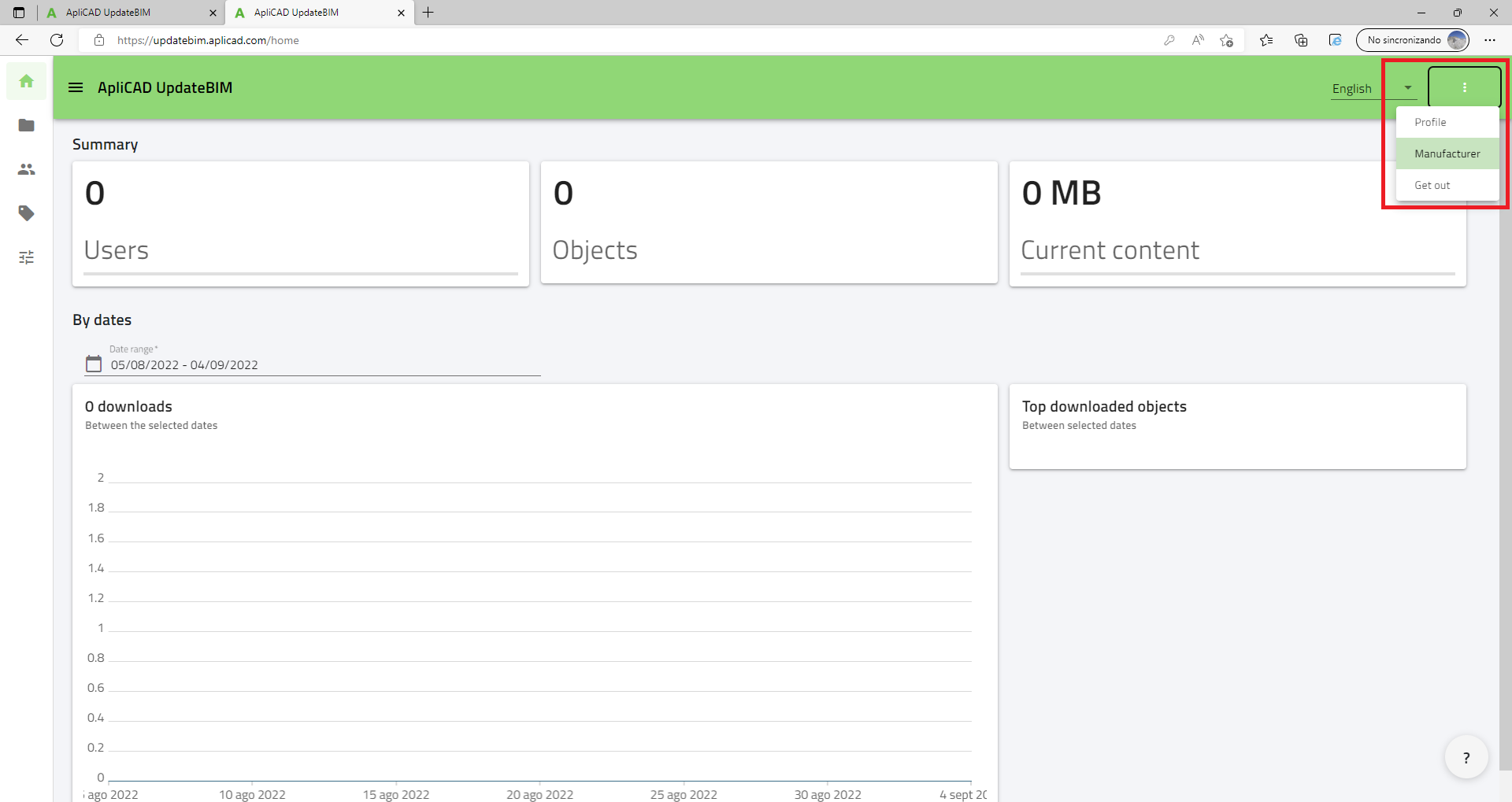Click the No sincronizando profile dropdown

[x=1414, y=40]
